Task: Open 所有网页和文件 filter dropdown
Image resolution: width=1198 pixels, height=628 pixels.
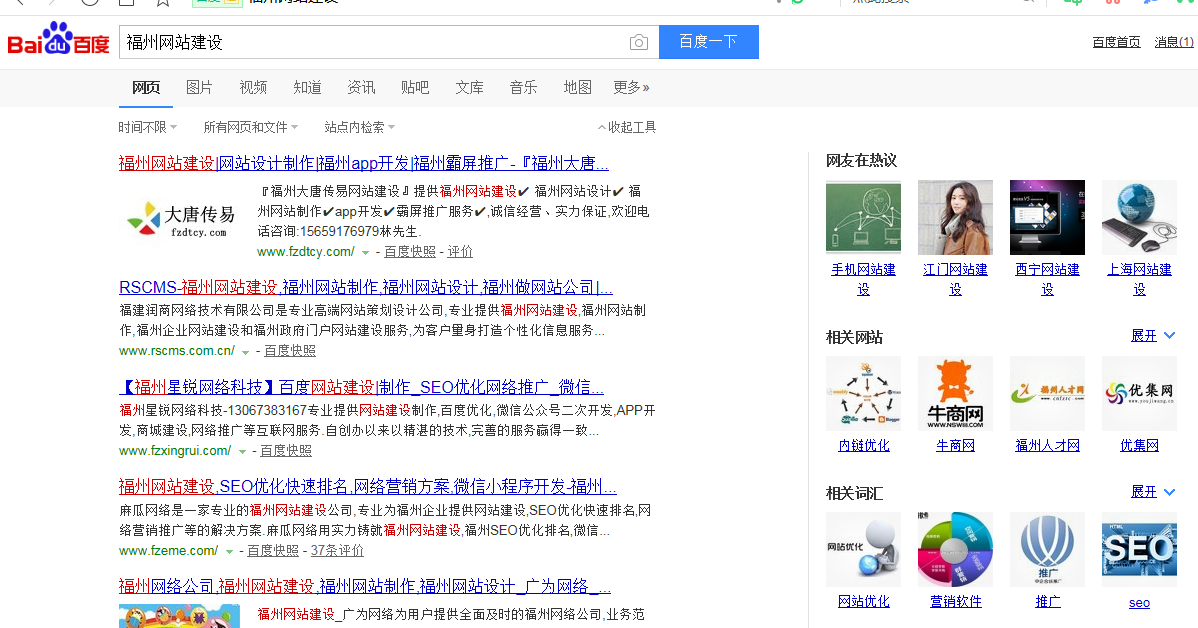Action: (x=251, y=127)
